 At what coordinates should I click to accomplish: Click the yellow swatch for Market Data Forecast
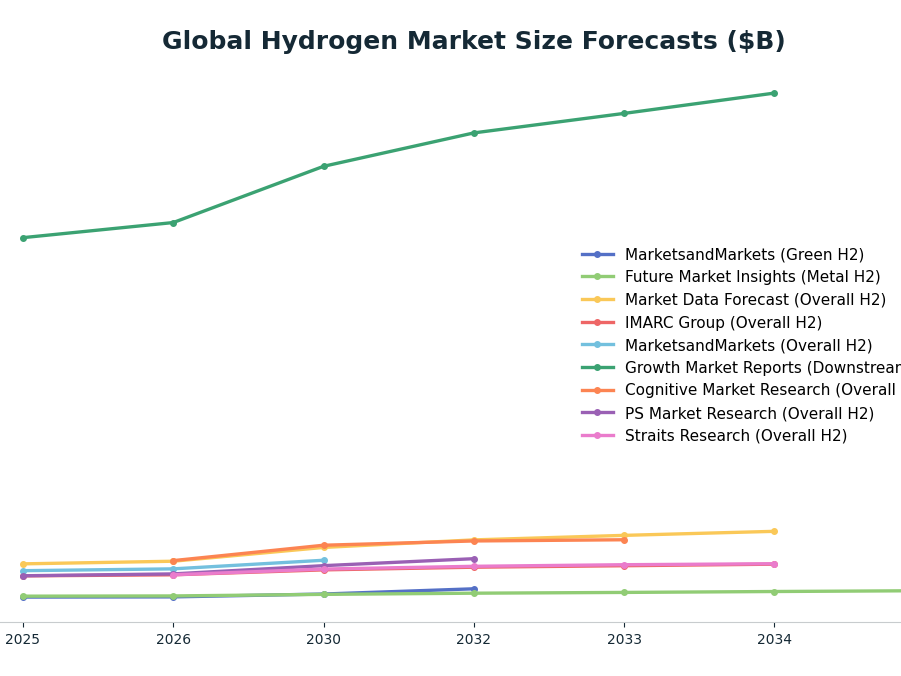tap(598, 300)
